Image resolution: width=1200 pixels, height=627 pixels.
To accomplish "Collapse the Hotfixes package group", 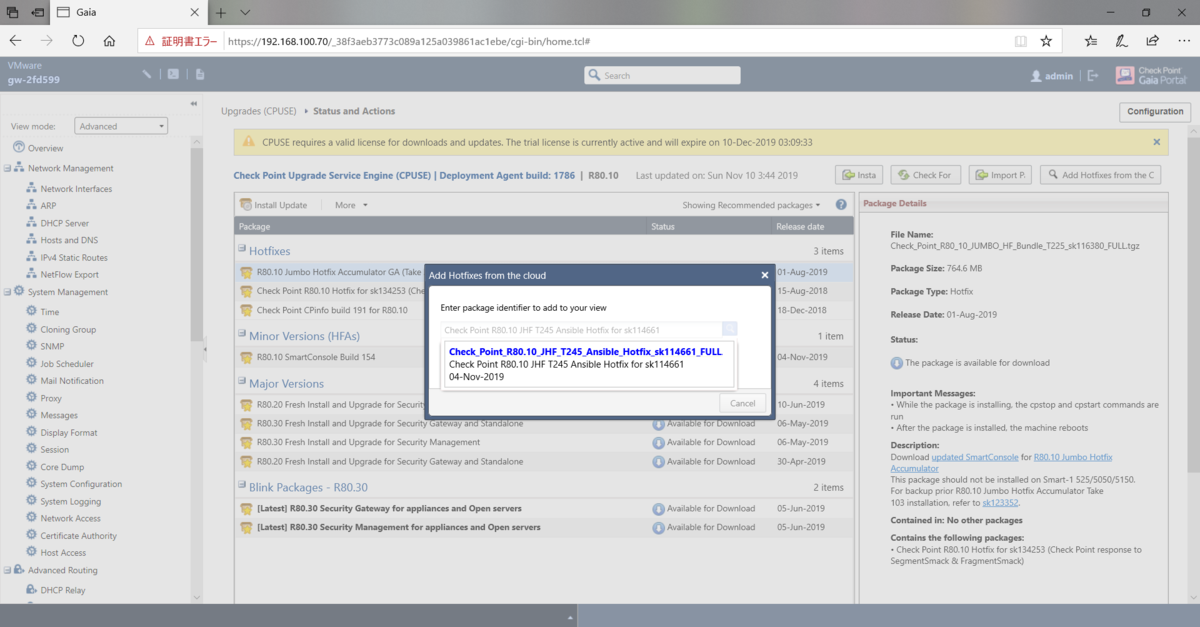I will pyautogui.click(x=242, y=249).
